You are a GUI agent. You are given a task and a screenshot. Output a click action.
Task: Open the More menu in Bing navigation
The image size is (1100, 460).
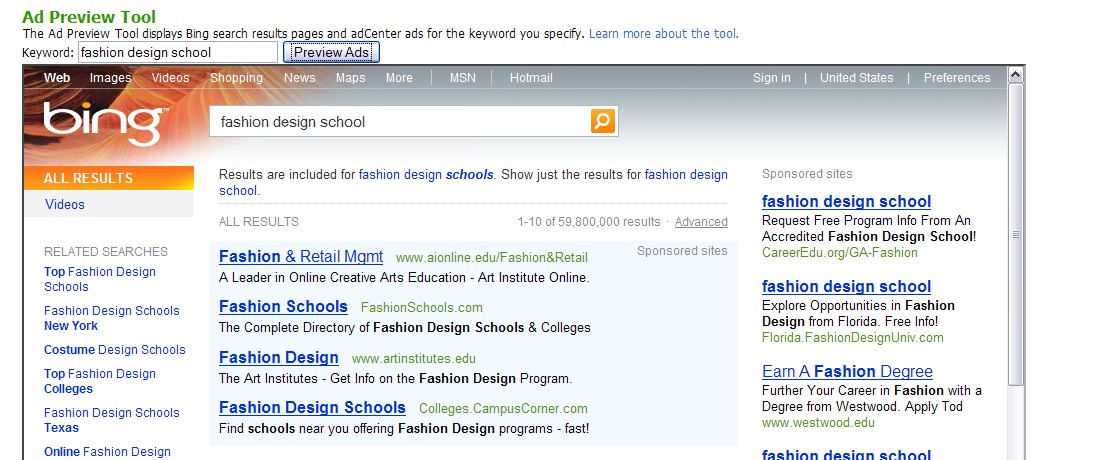(399, 78)
